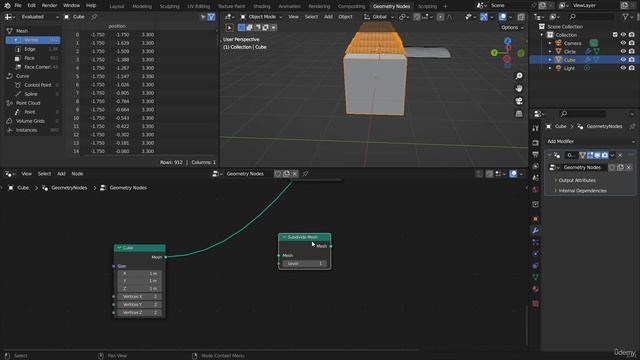Expand Internal Dependencies panel
Image resolution: width=640 pixels, height=360 pixels.
582,191
